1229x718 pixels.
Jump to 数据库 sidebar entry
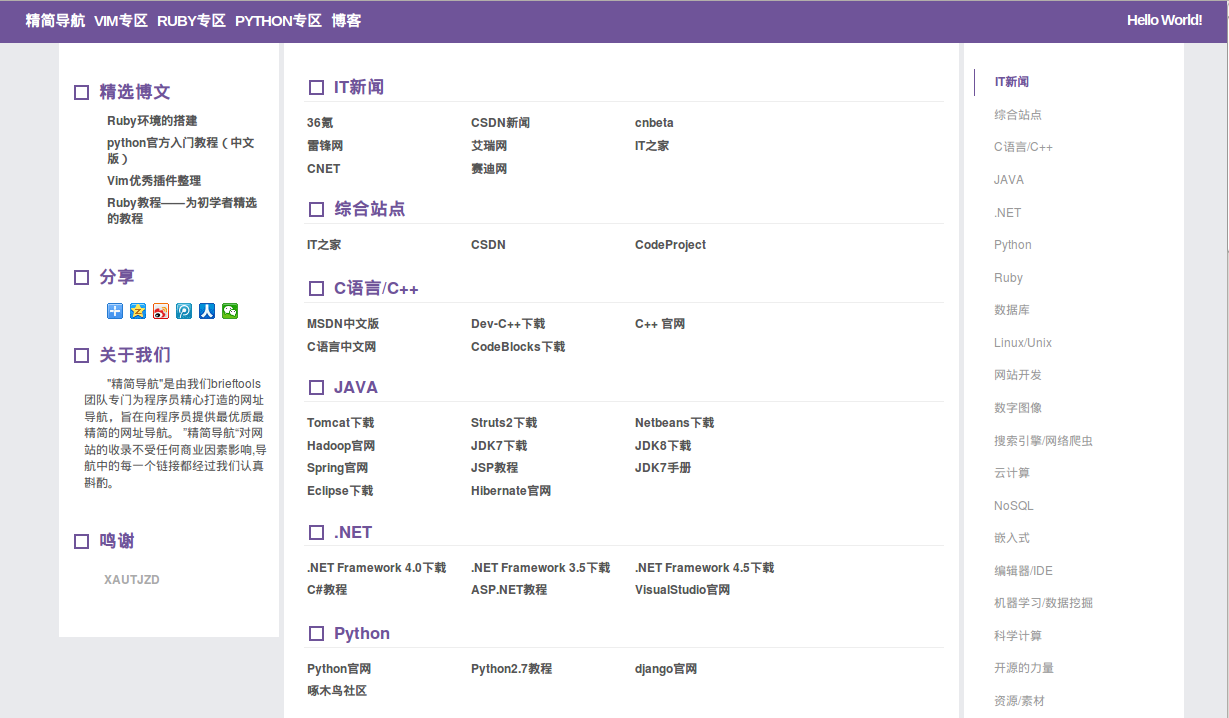(x=1012, y=310)
